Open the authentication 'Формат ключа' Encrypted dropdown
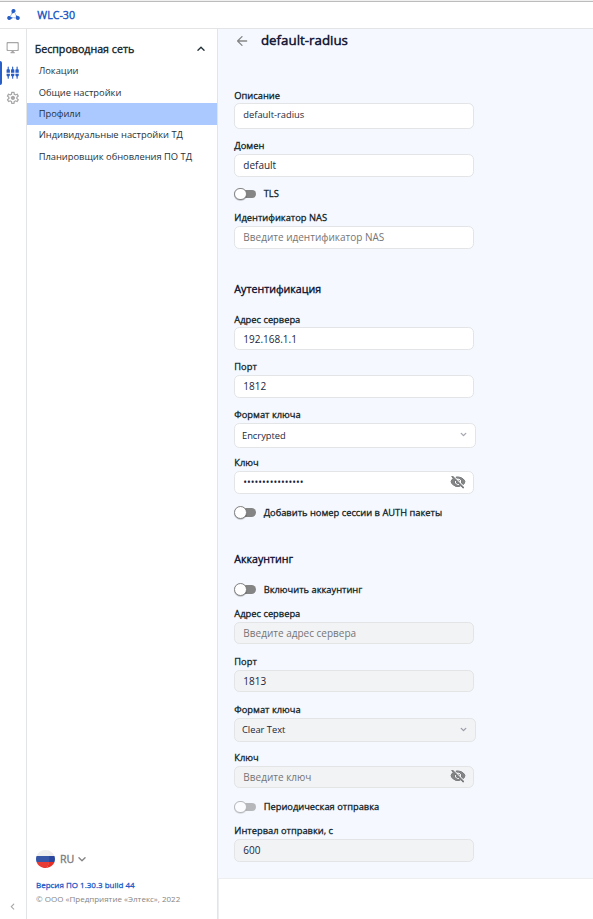Image resolution: width=593 pixels, height=919 pixels. coord(355,435)
